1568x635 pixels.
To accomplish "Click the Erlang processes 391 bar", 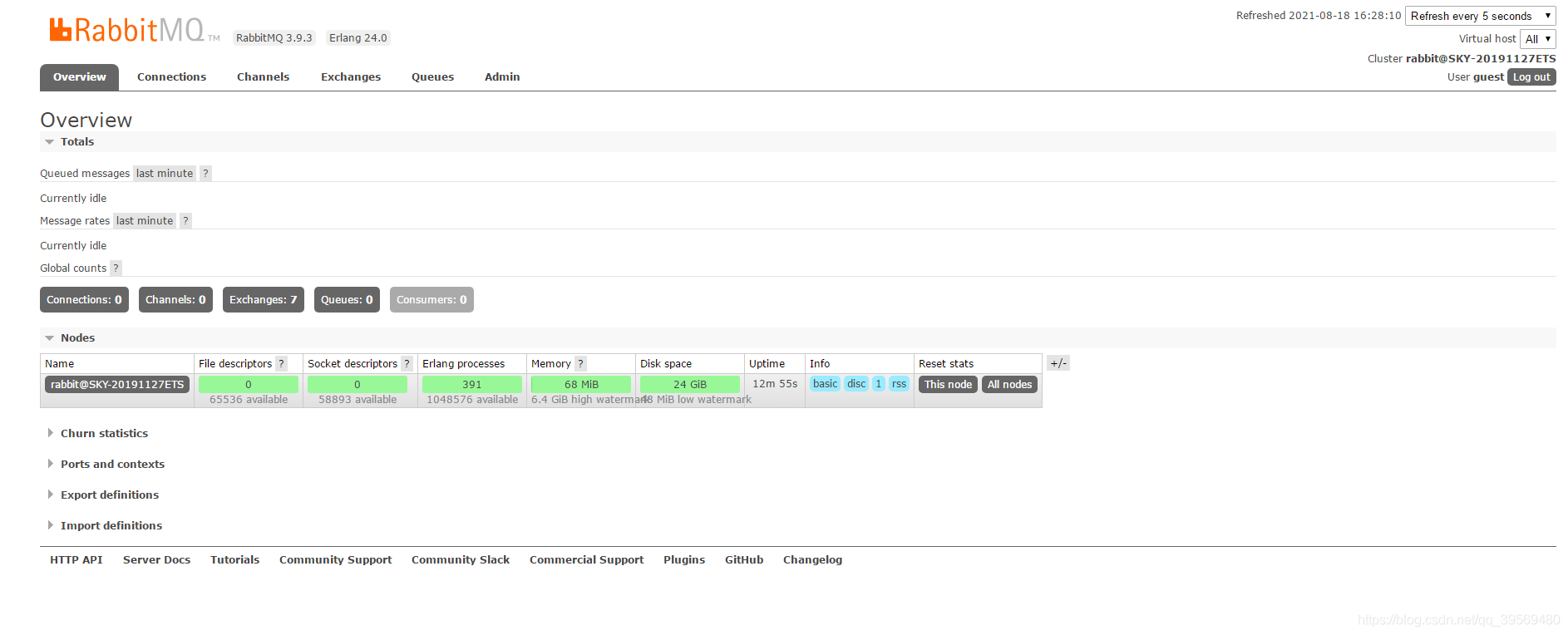I will click(472, 384).
